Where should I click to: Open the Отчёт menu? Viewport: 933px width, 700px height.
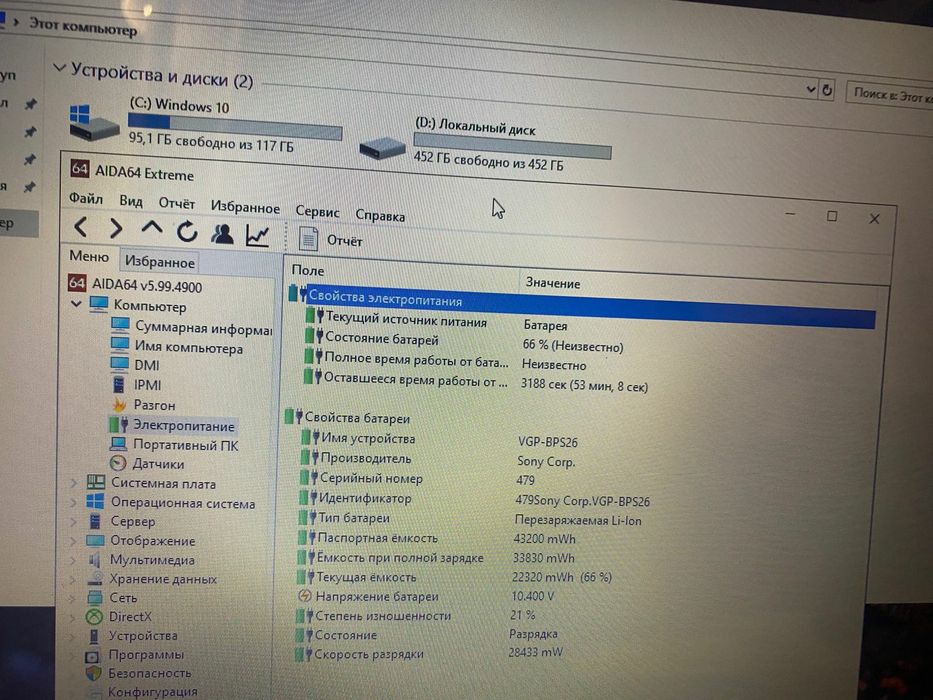pyautogui.click(x=176, y=204)
